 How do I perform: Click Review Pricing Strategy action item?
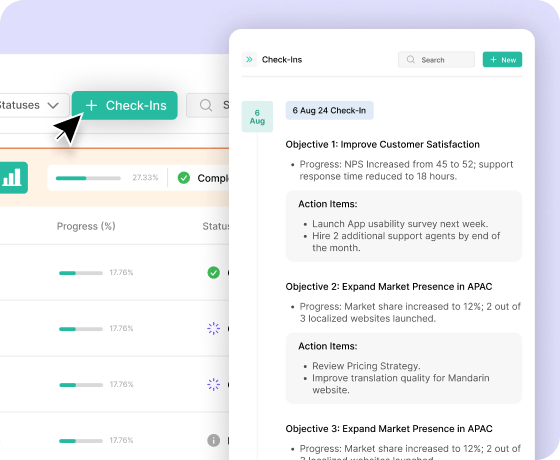click(366, 366)
